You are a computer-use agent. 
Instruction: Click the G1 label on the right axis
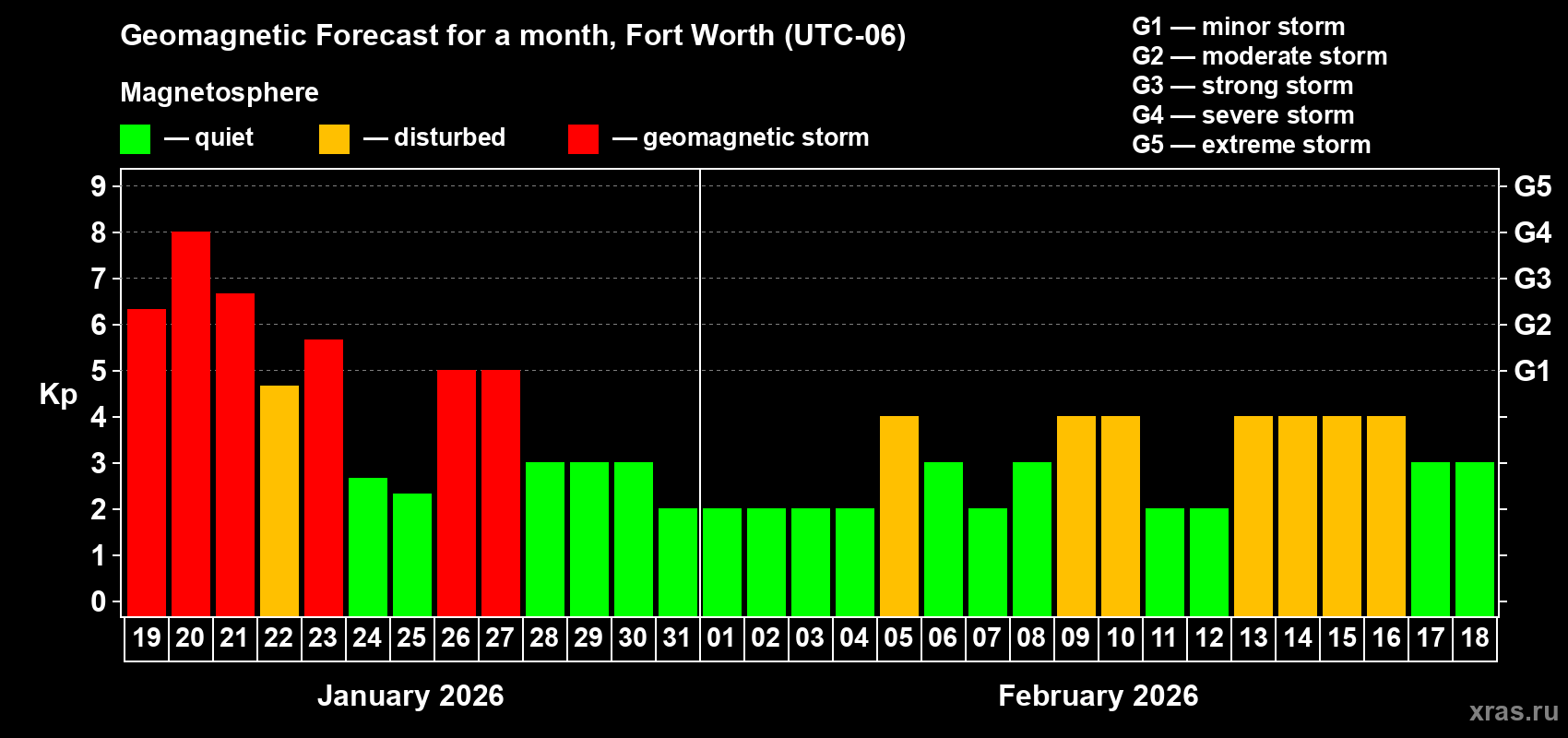coord(1533,371)
